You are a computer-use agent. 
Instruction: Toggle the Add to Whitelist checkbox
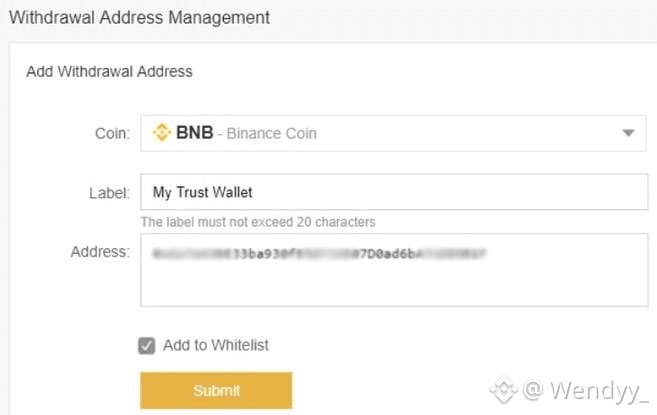coord(147,346)
